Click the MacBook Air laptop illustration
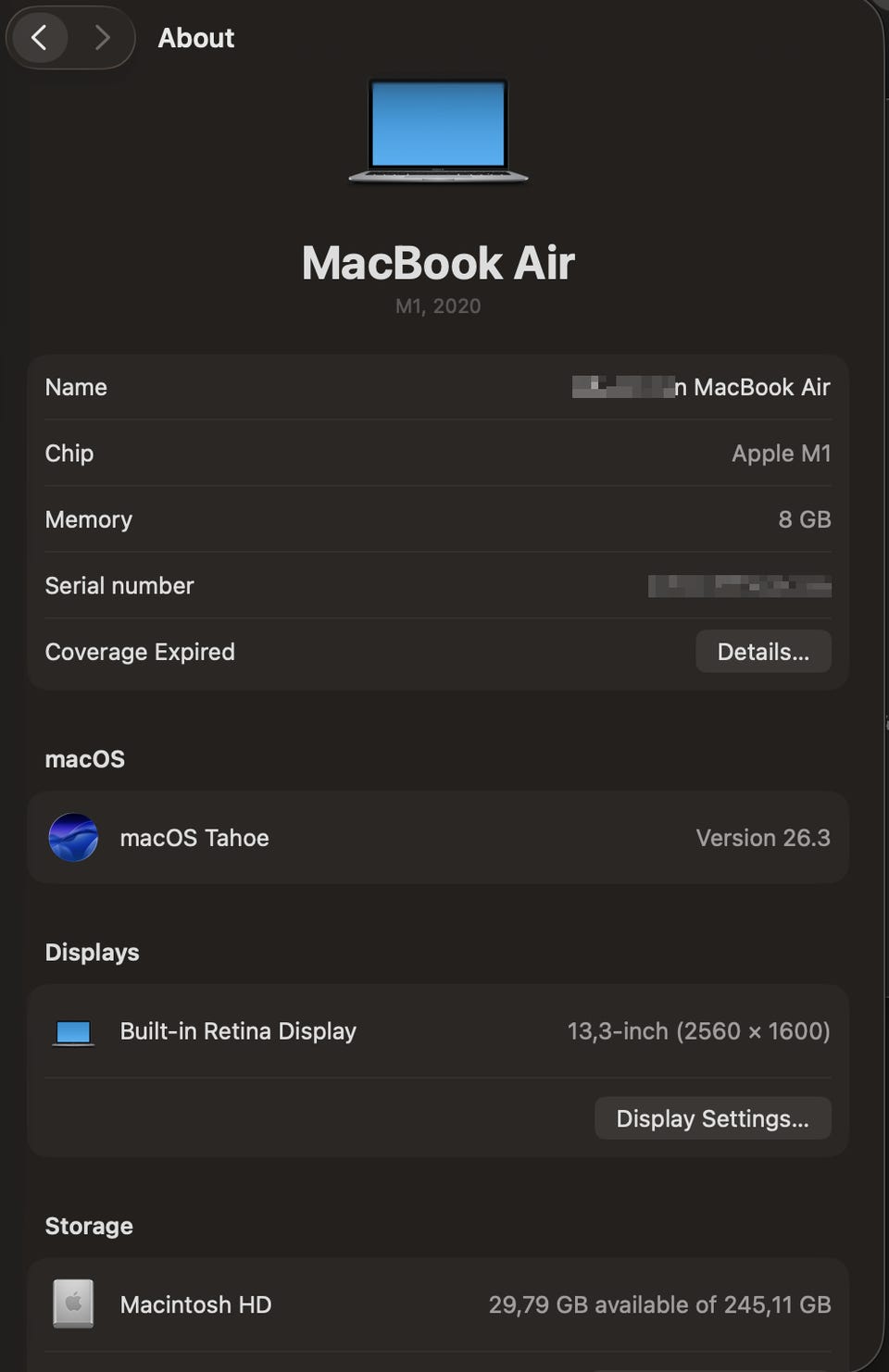This screenshot has width=889, height=1372. tap(438, 131)
